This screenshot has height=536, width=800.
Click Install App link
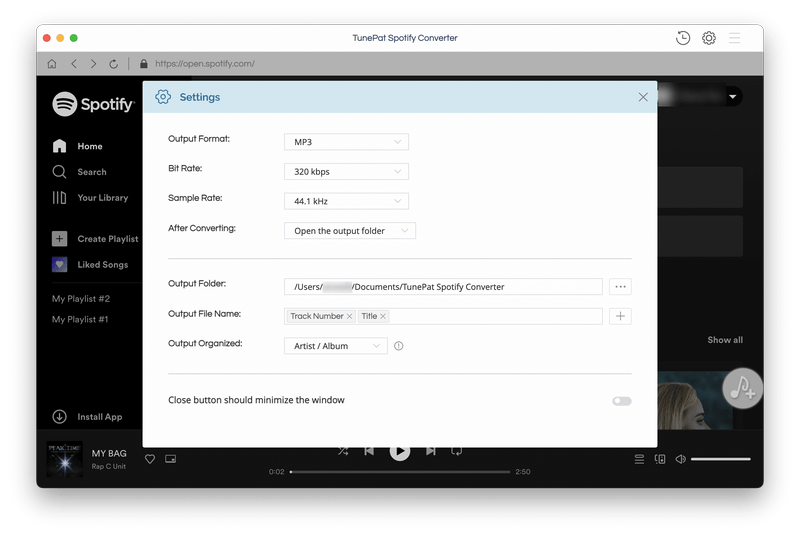pyautogui.click(x=87, y=417)
